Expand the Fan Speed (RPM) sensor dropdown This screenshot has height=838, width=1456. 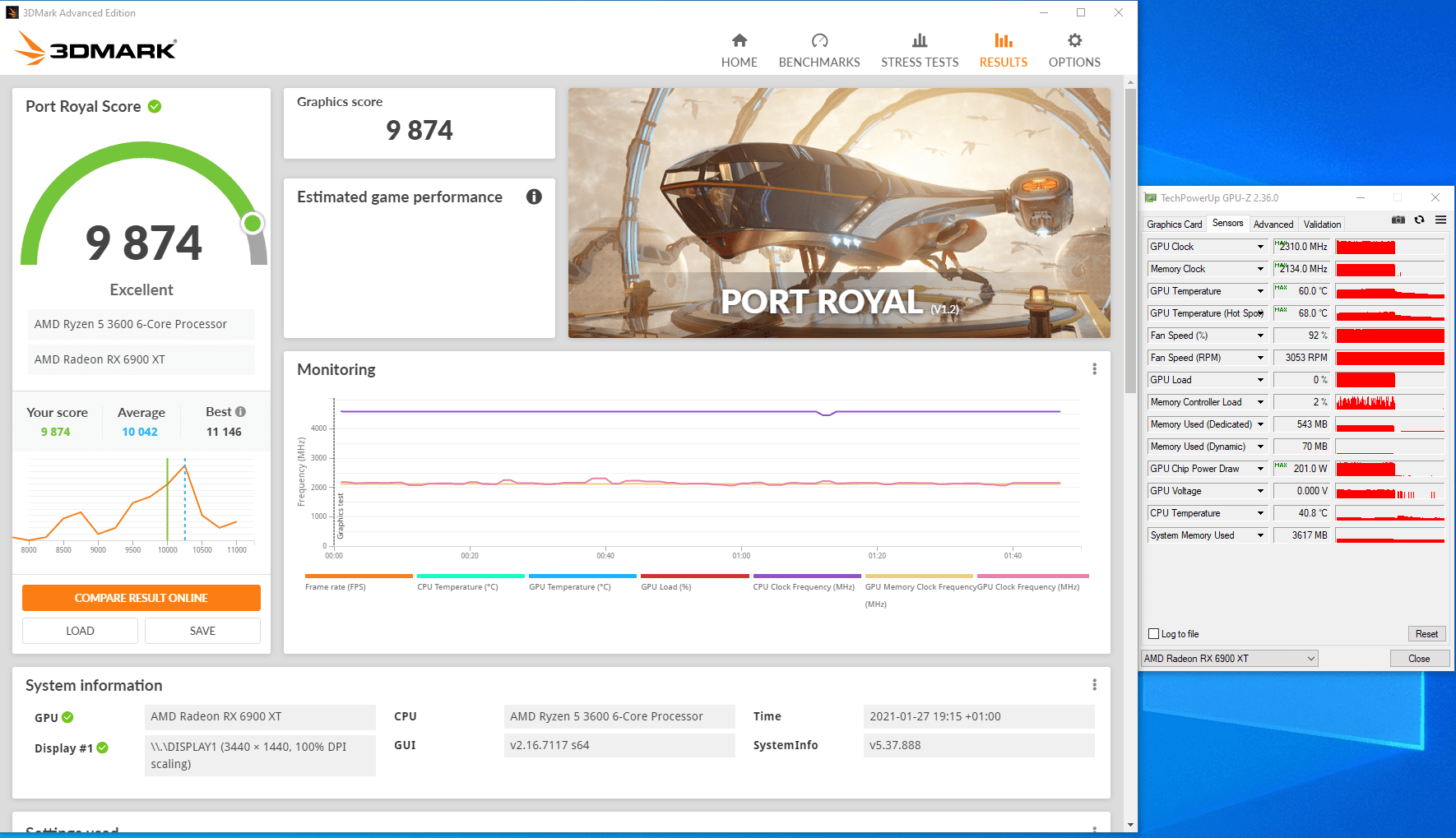[x=1260, y=358]
